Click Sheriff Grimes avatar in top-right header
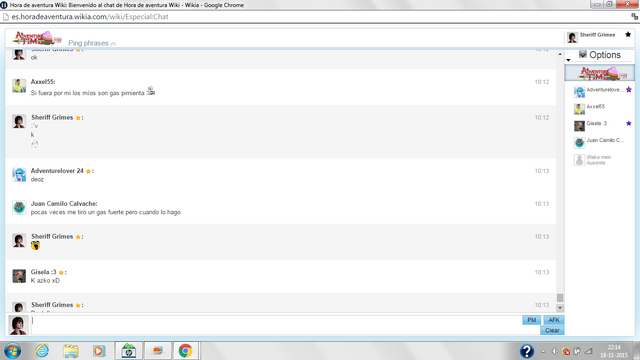The height and width of the screenshot is (360, 640). (572, 37)
